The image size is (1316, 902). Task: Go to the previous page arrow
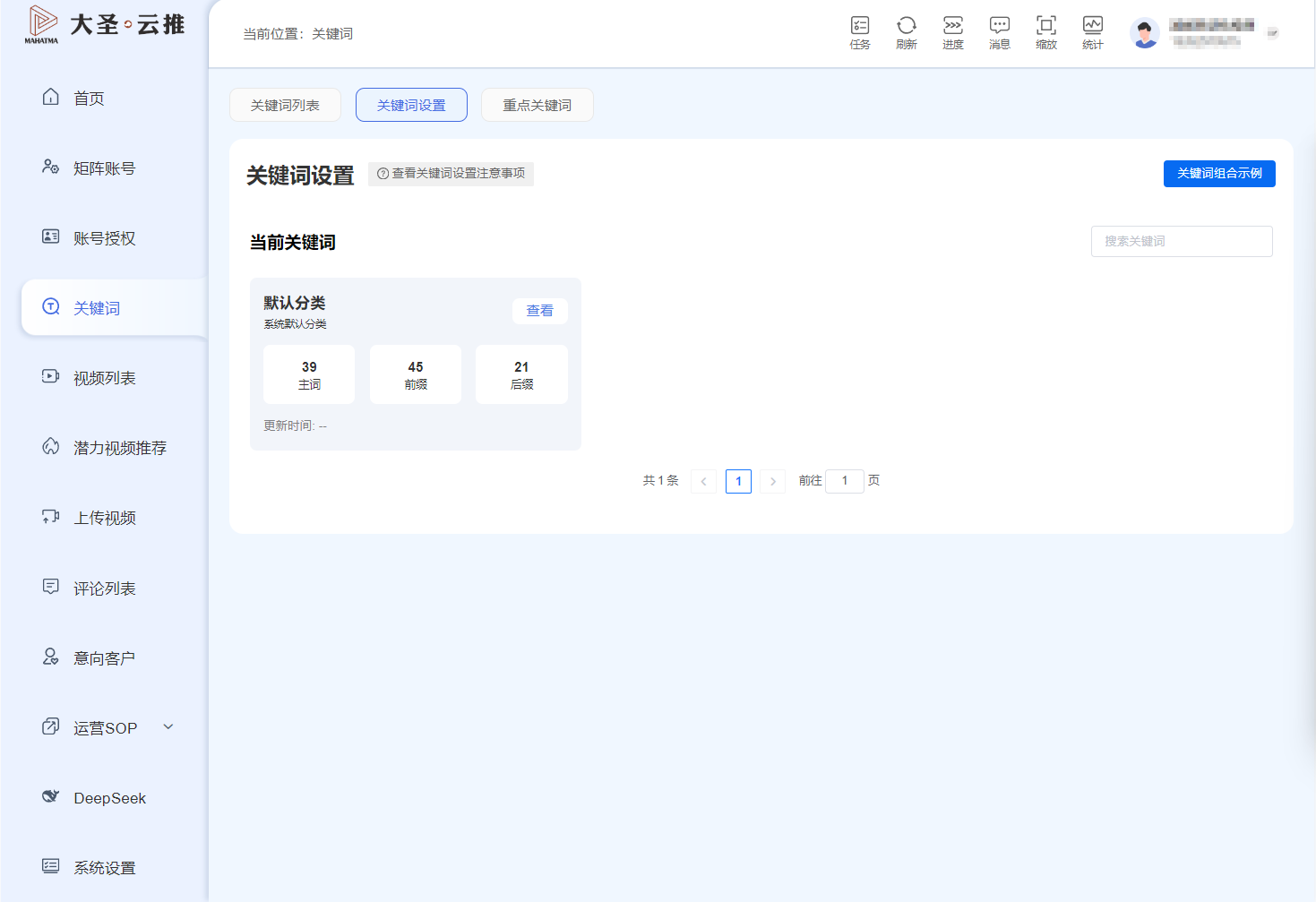(x=703, y=481)
